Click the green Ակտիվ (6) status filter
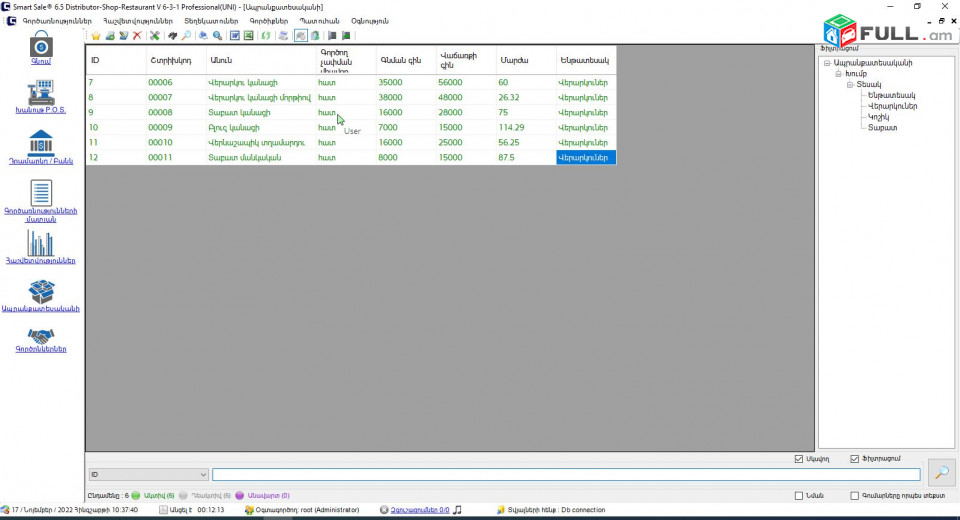This screenshot has height=520, width=960. [153, 496]
